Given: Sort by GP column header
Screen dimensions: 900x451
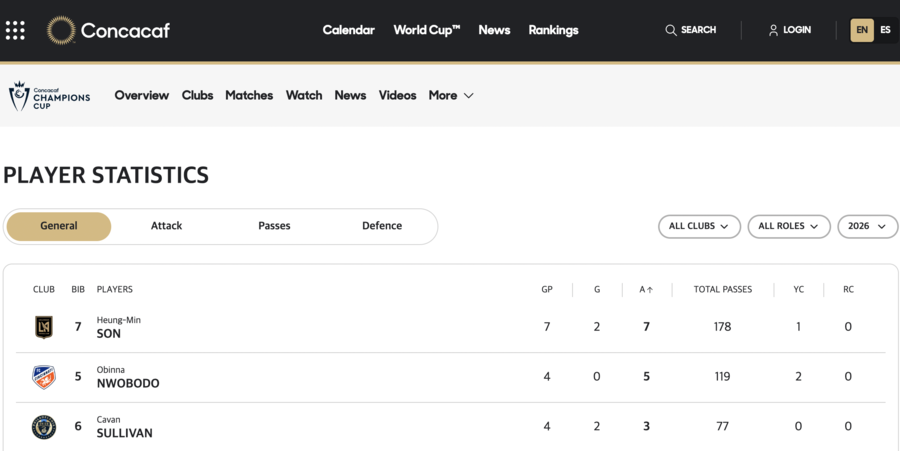Looking at the screenshot, I should coord(547,290).
